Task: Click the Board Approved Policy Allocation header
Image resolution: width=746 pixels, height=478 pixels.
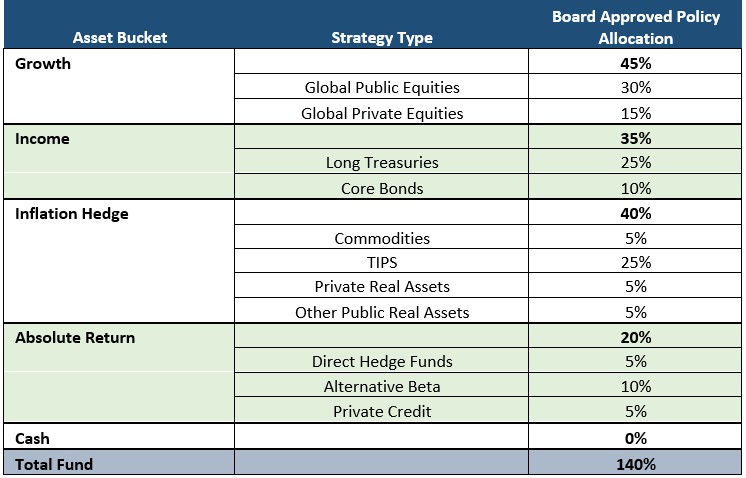Action: pyautogui.click(x=636, y=27)
